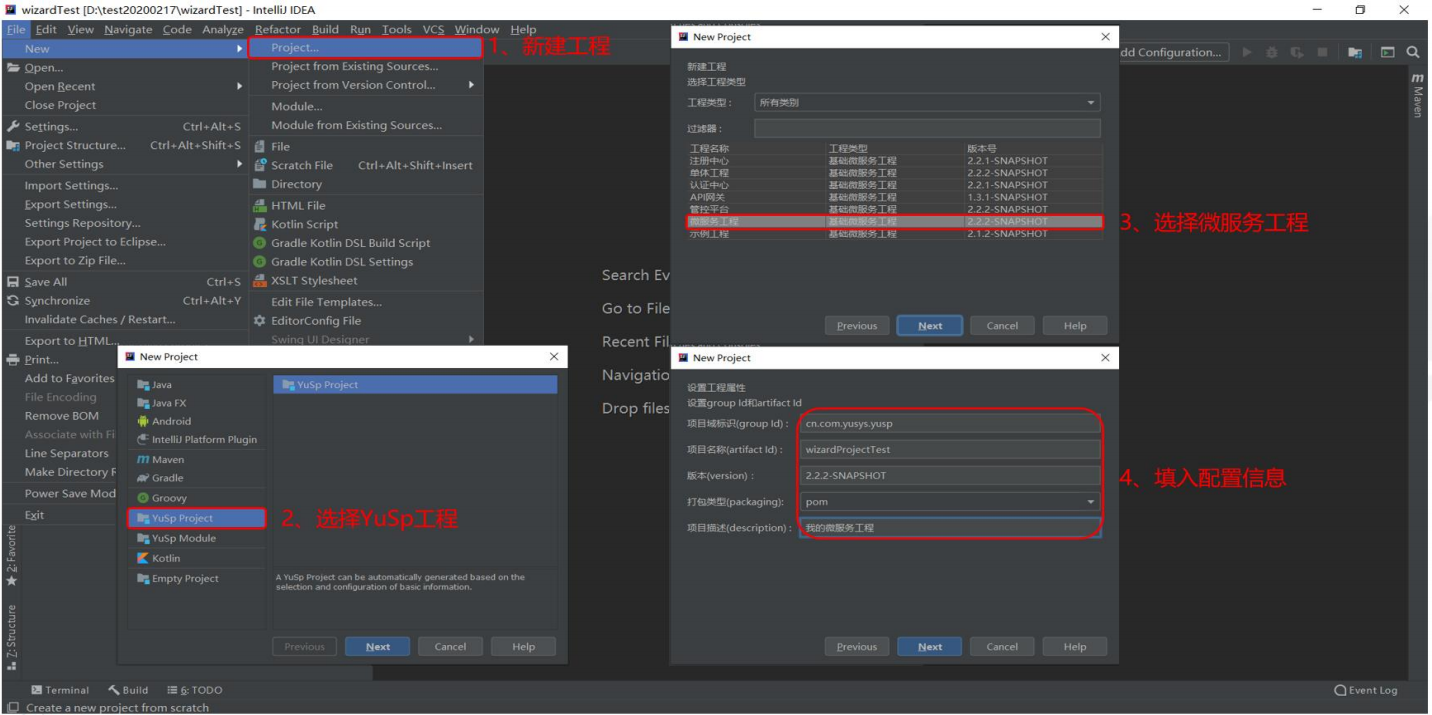The image size is (1432, 715).
Task: Open the Event Log in status bar
Action: point(1366,690)
